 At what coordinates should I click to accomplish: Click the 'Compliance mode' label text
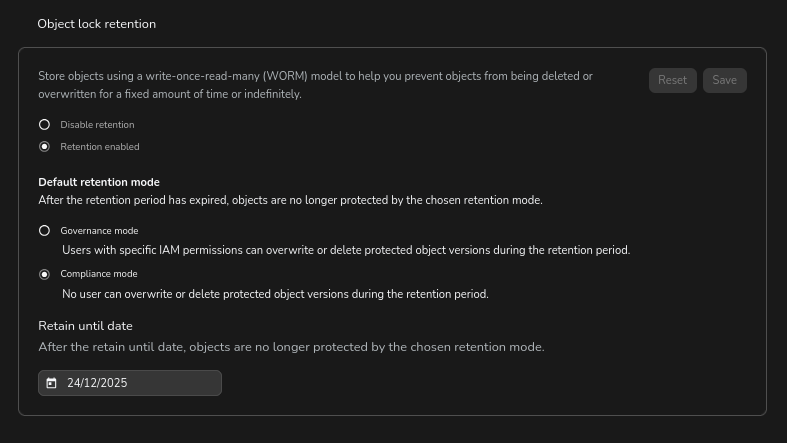pos(99,274)
